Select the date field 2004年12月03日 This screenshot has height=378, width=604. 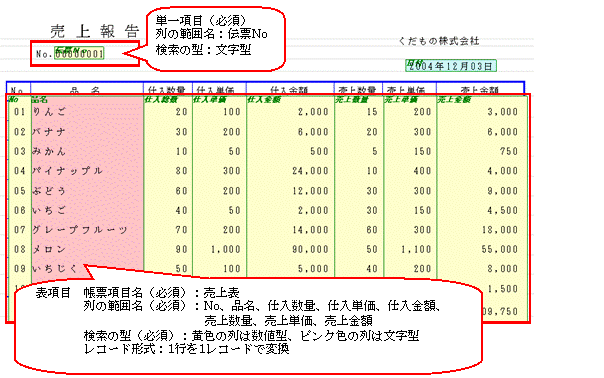(x=451, y=66)
